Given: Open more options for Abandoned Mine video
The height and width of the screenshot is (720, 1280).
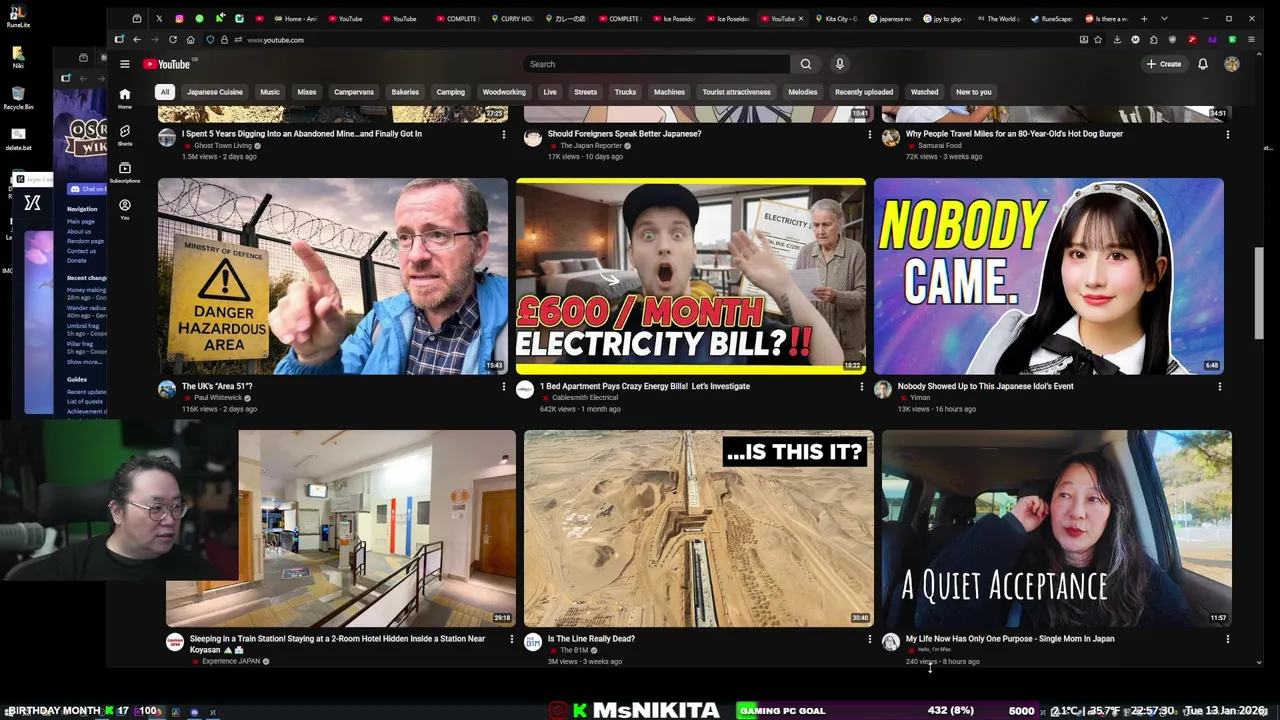Looking at the screenshot, I should pos(503,134).
